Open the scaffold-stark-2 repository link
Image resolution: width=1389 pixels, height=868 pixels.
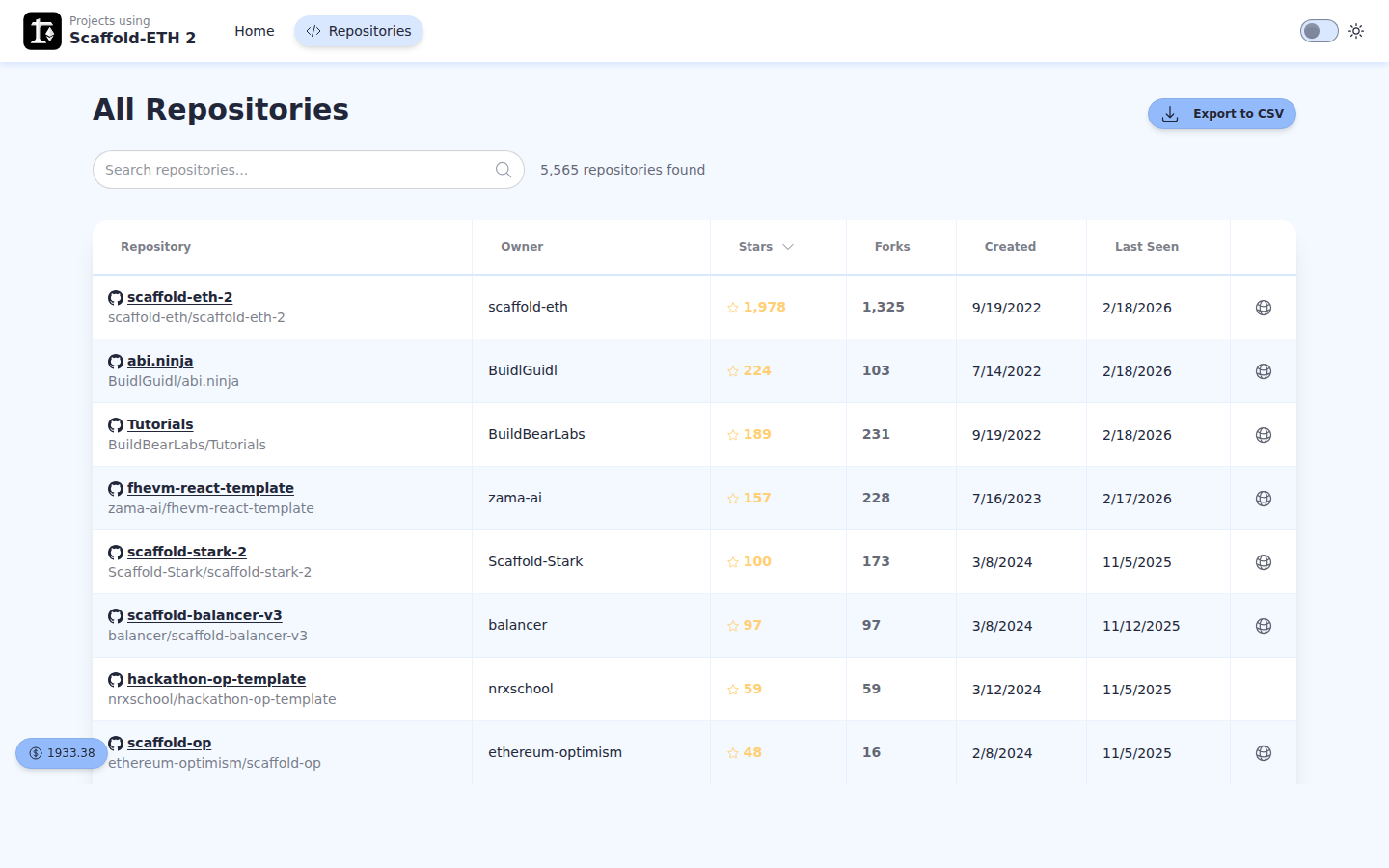(187, 552)
